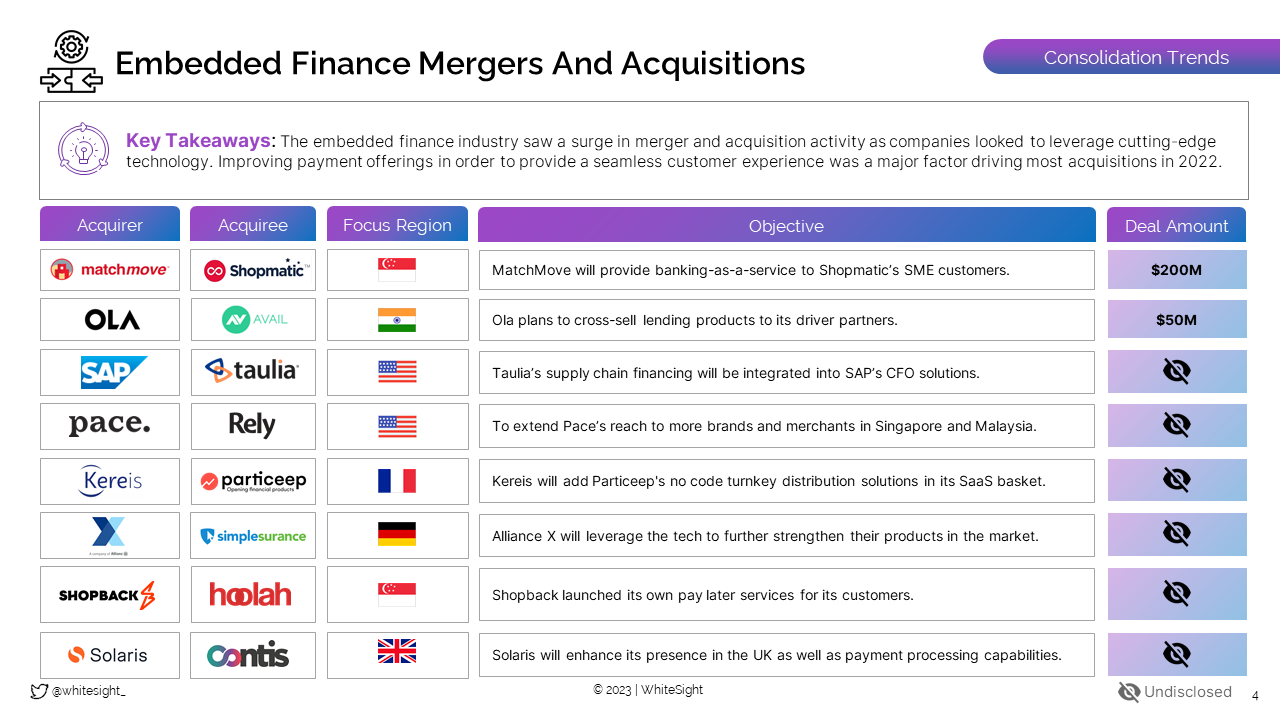Click the Objective column header
This screenshot has height=720, width=1280.
(x=786, y=226)
